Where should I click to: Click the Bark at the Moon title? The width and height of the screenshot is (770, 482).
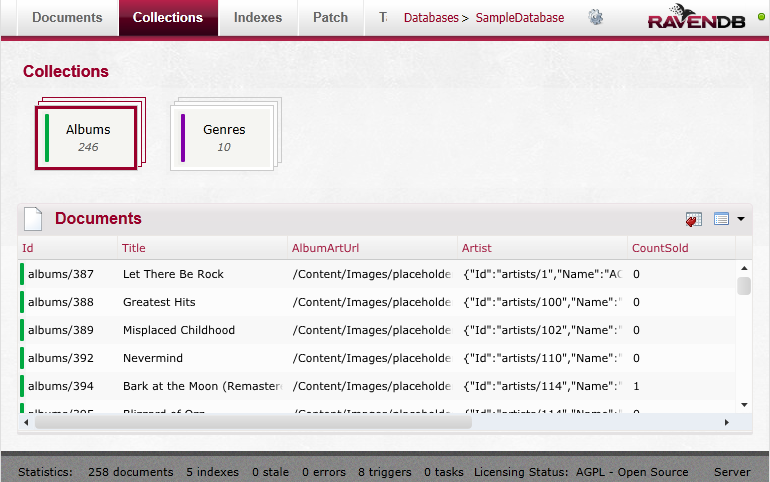203,386
